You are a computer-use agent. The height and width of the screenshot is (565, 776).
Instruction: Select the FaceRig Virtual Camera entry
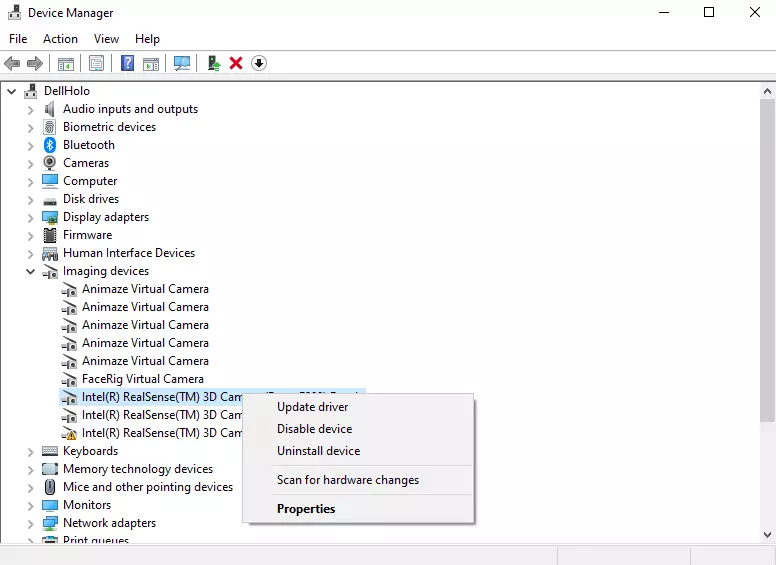coord(143,379)
